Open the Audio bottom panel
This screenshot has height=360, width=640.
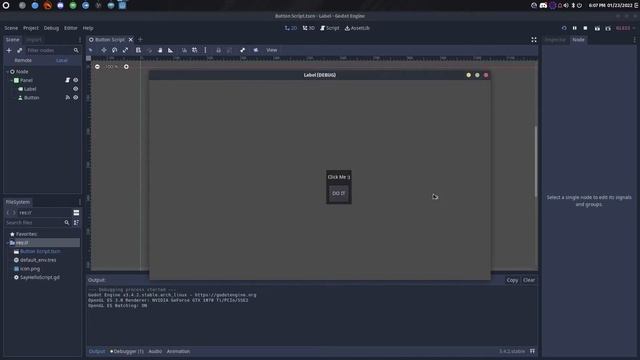[x=155, y=351]
